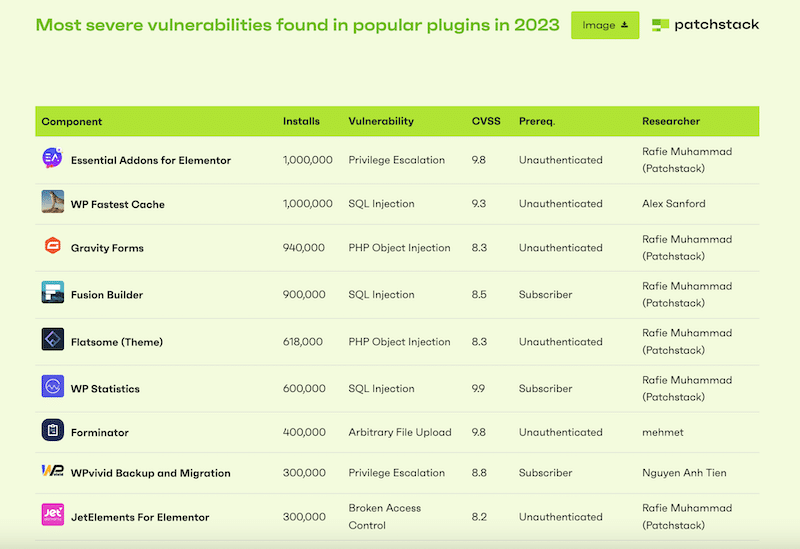Screen dimensions: 800x549
Task: Select the WPvivid Backup and Migration name
Action: coord(151,473)
